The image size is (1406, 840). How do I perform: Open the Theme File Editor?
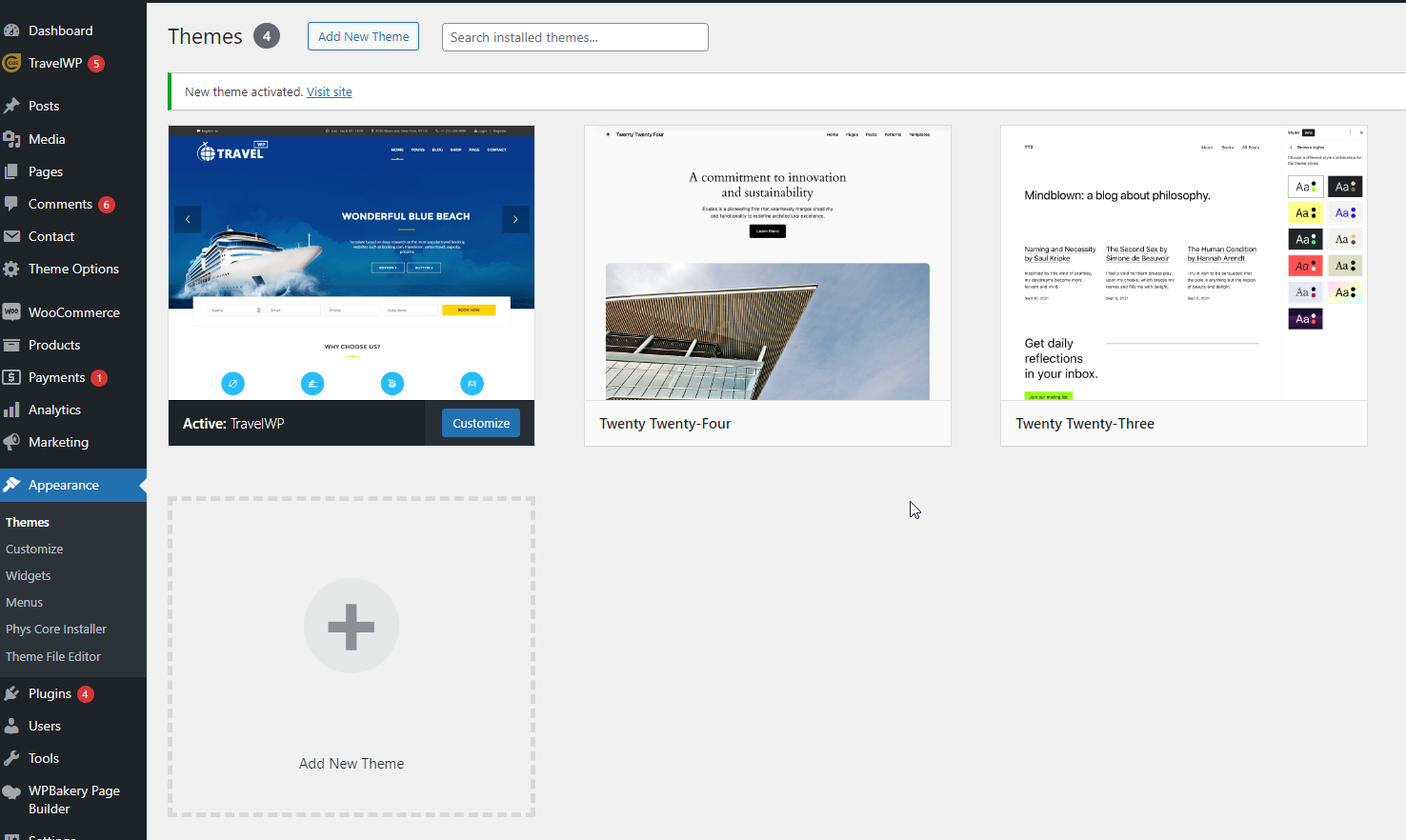click(53, 656)
